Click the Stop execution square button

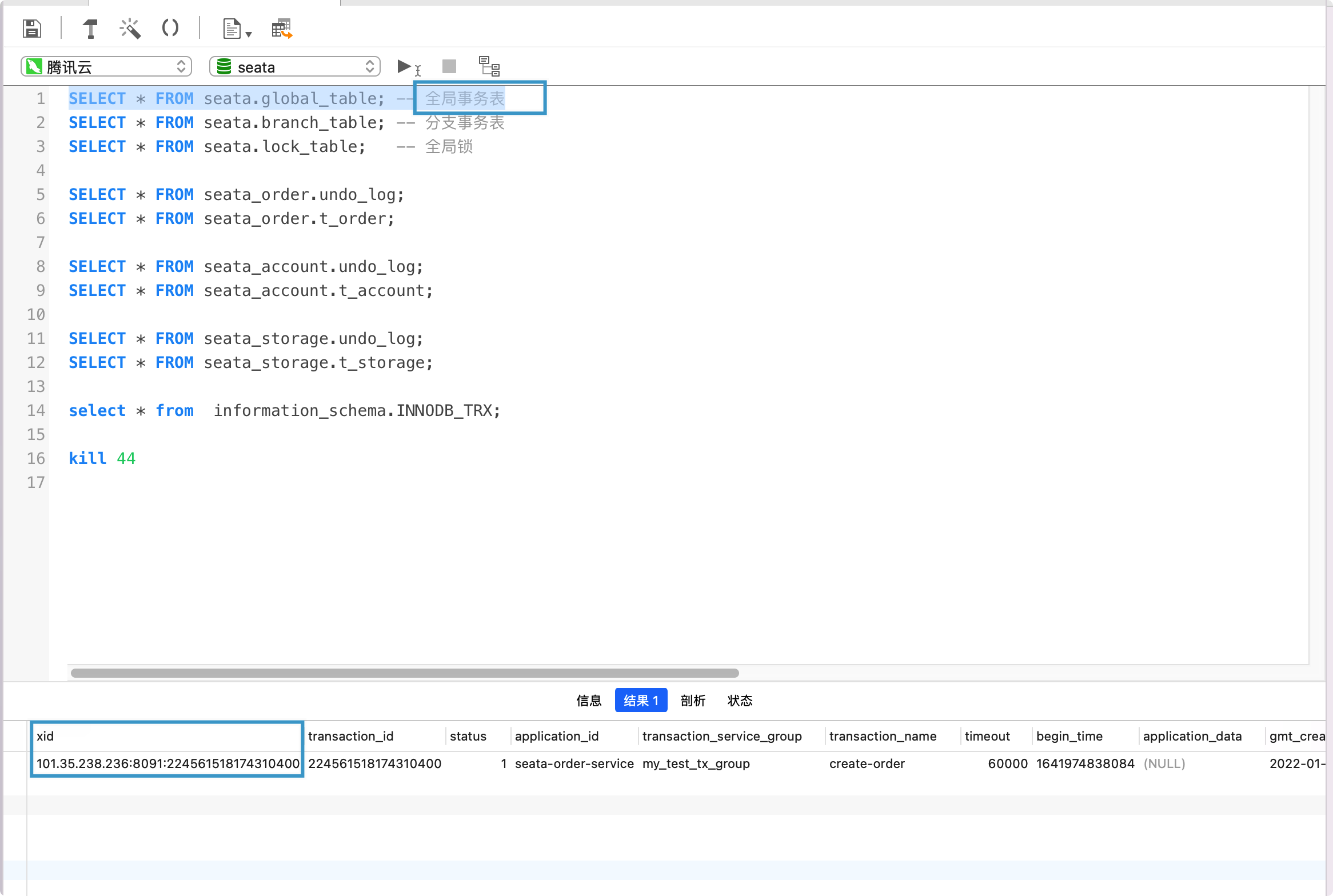coord(449,66)
